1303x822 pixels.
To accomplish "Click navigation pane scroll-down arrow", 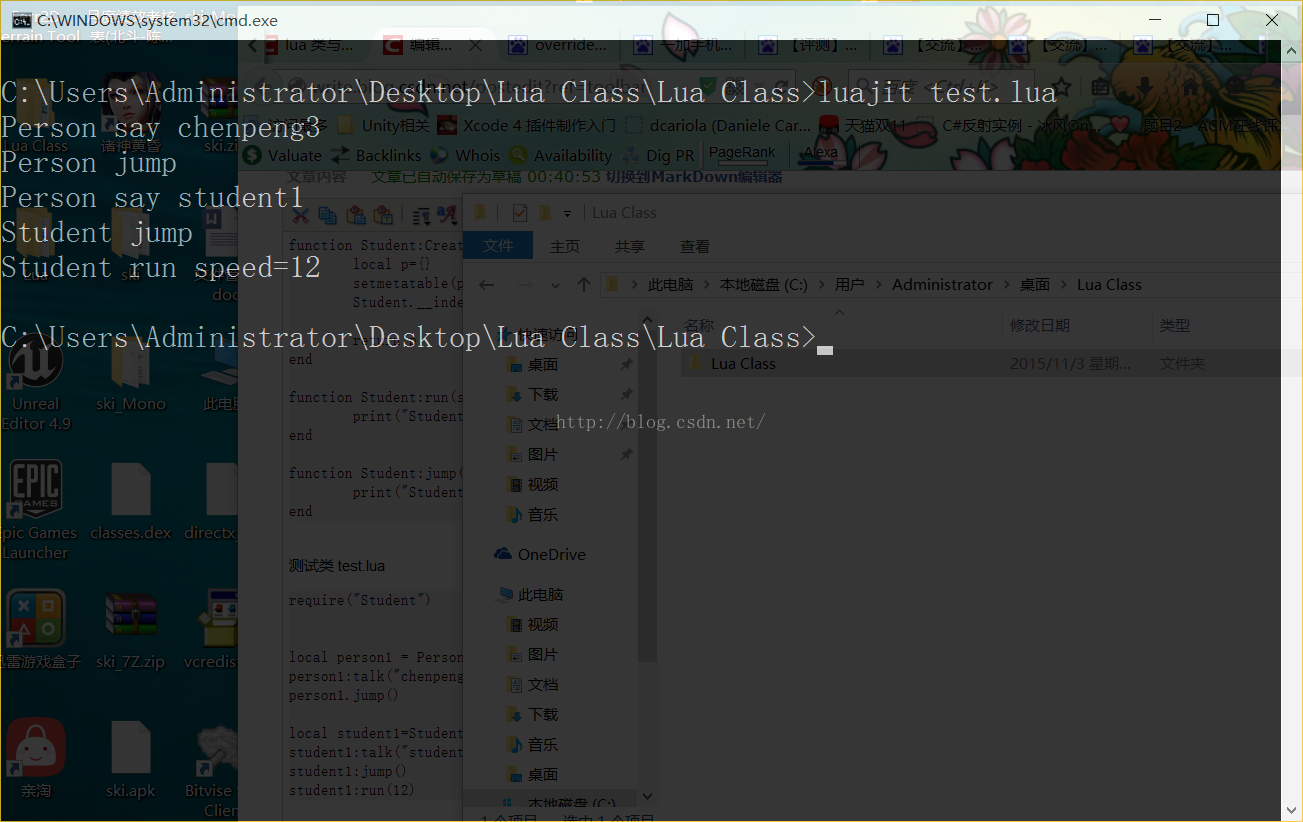I will tap(647, 796).
